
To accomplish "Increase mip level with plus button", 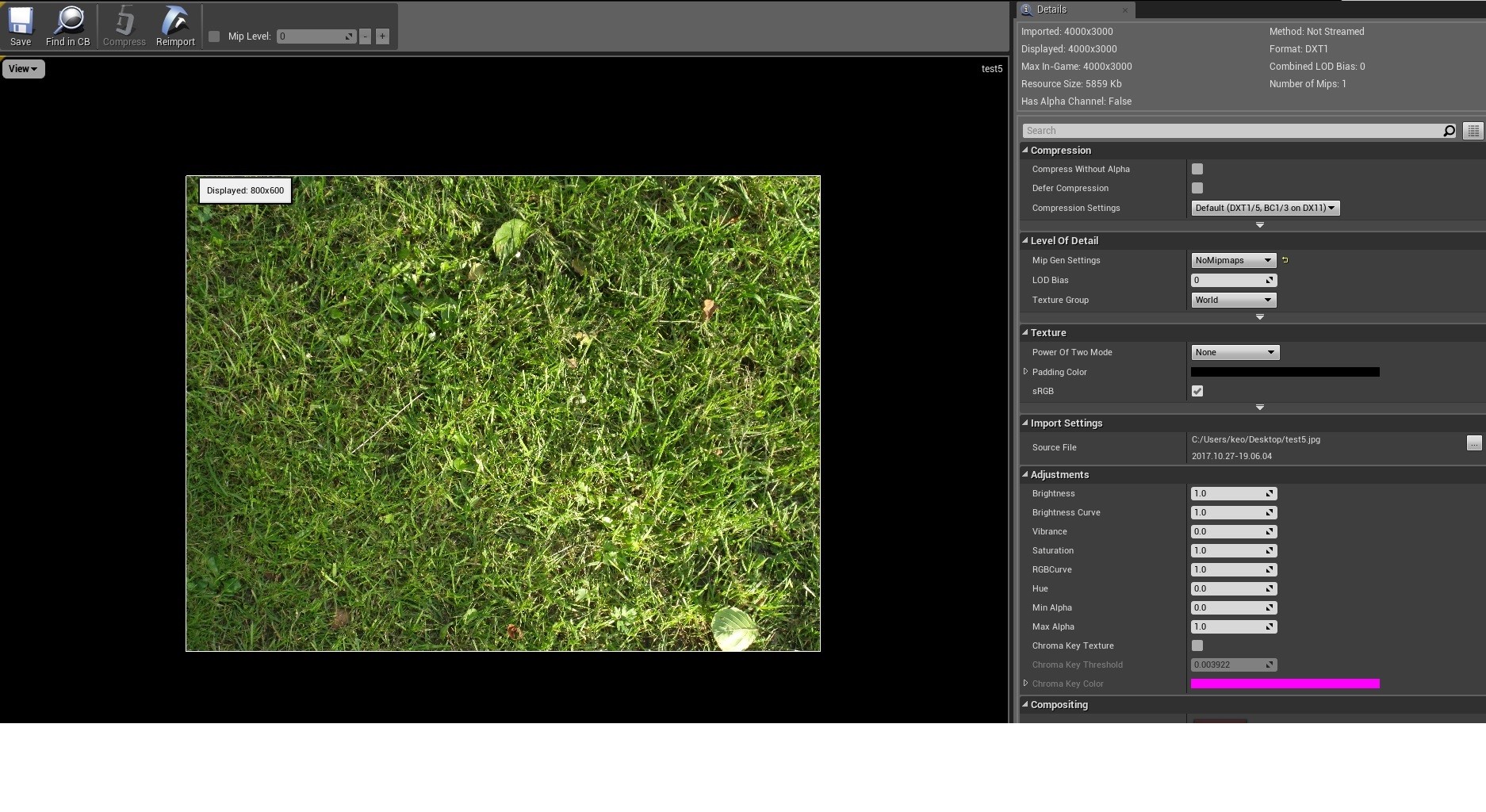I will tap(382, 36).
